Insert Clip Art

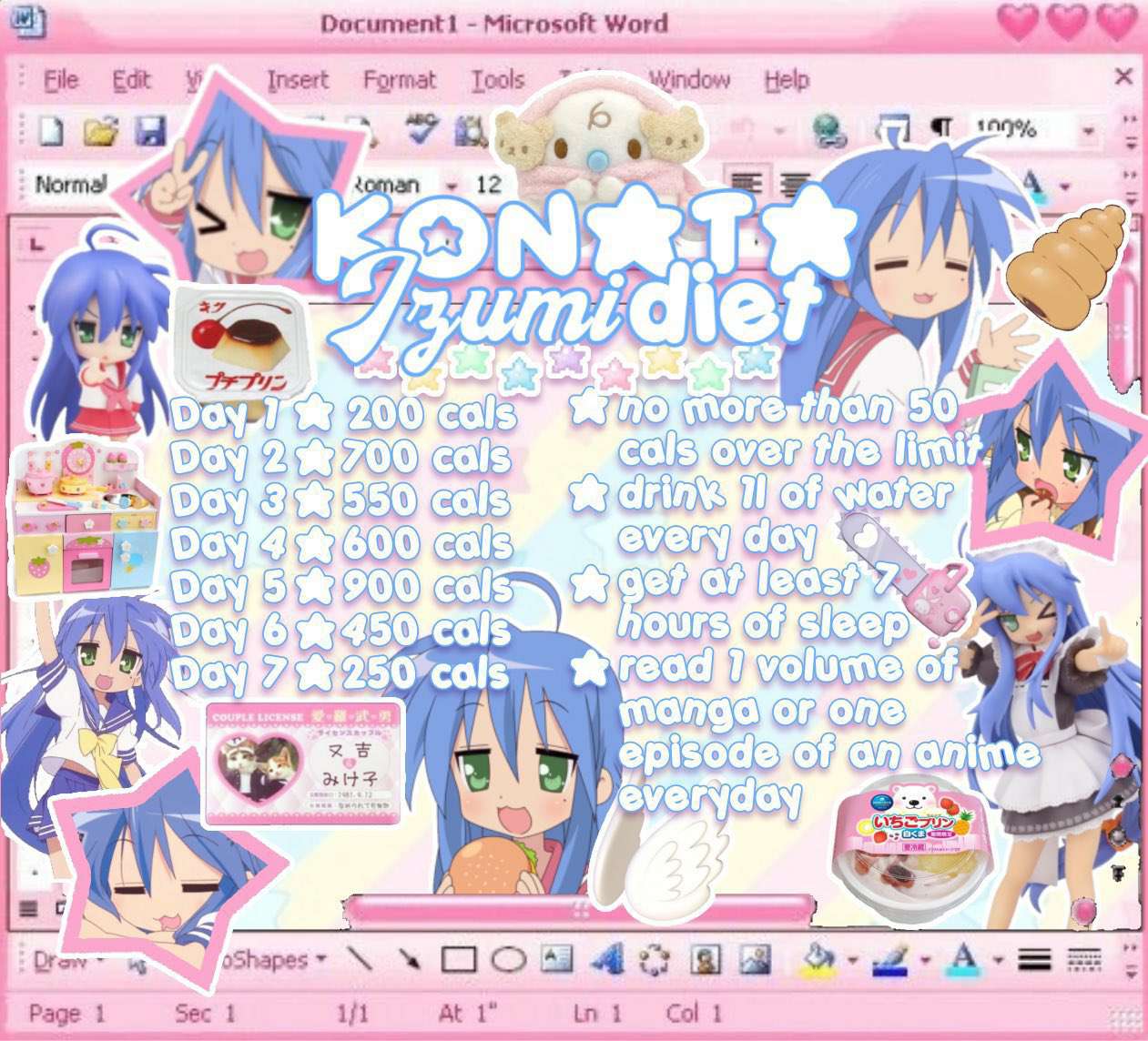click(706, 959)
